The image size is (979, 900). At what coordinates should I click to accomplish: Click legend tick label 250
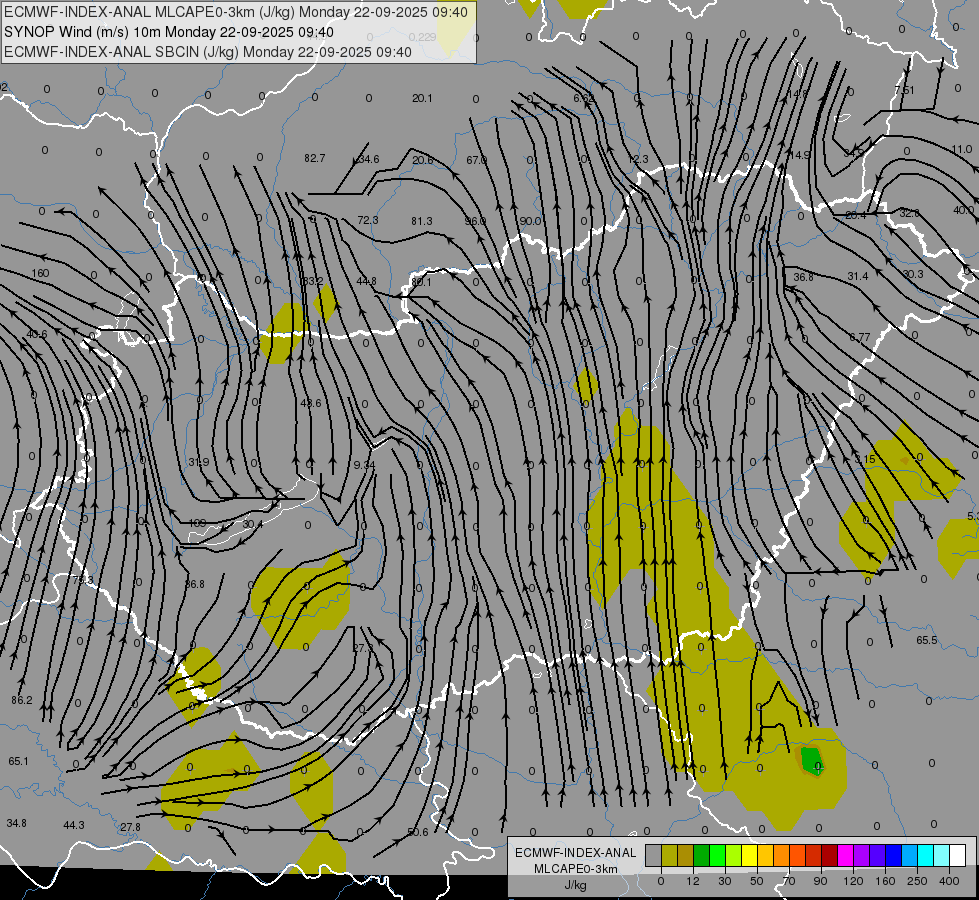[x=917, y=881]
